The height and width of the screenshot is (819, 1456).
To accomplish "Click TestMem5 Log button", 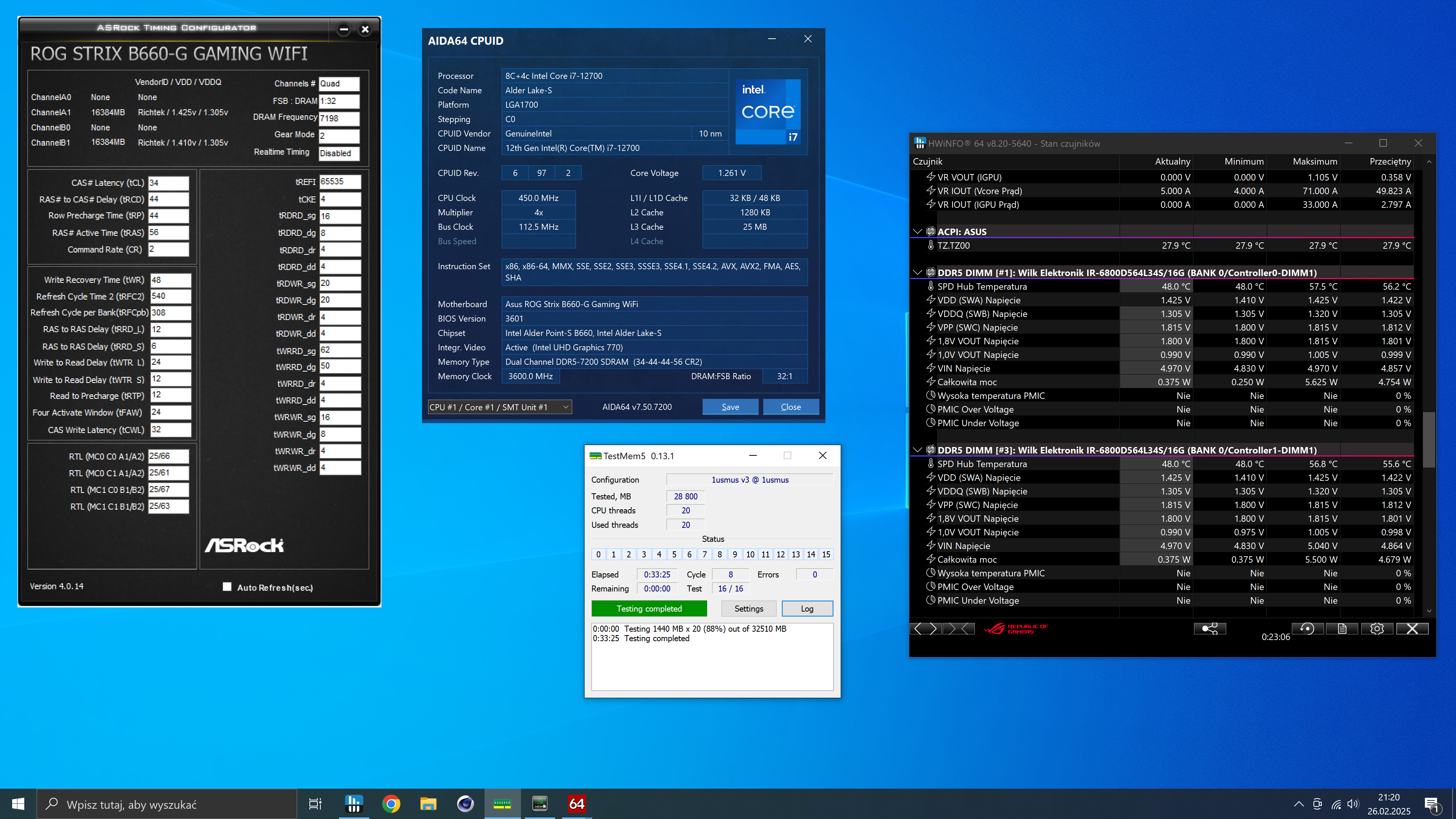I will tap(806, 609).
